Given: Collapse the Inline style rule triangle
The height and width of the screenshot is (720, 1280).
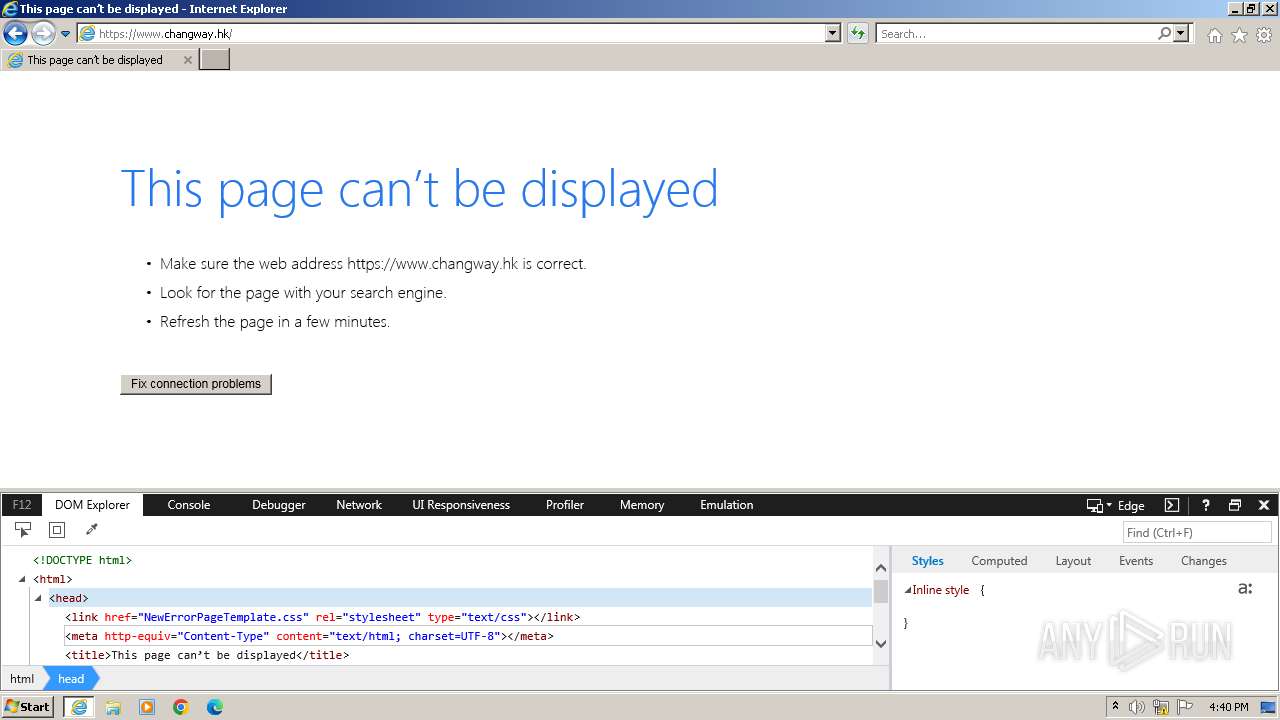Looking at the screenshot, I should tap(908, 590).
